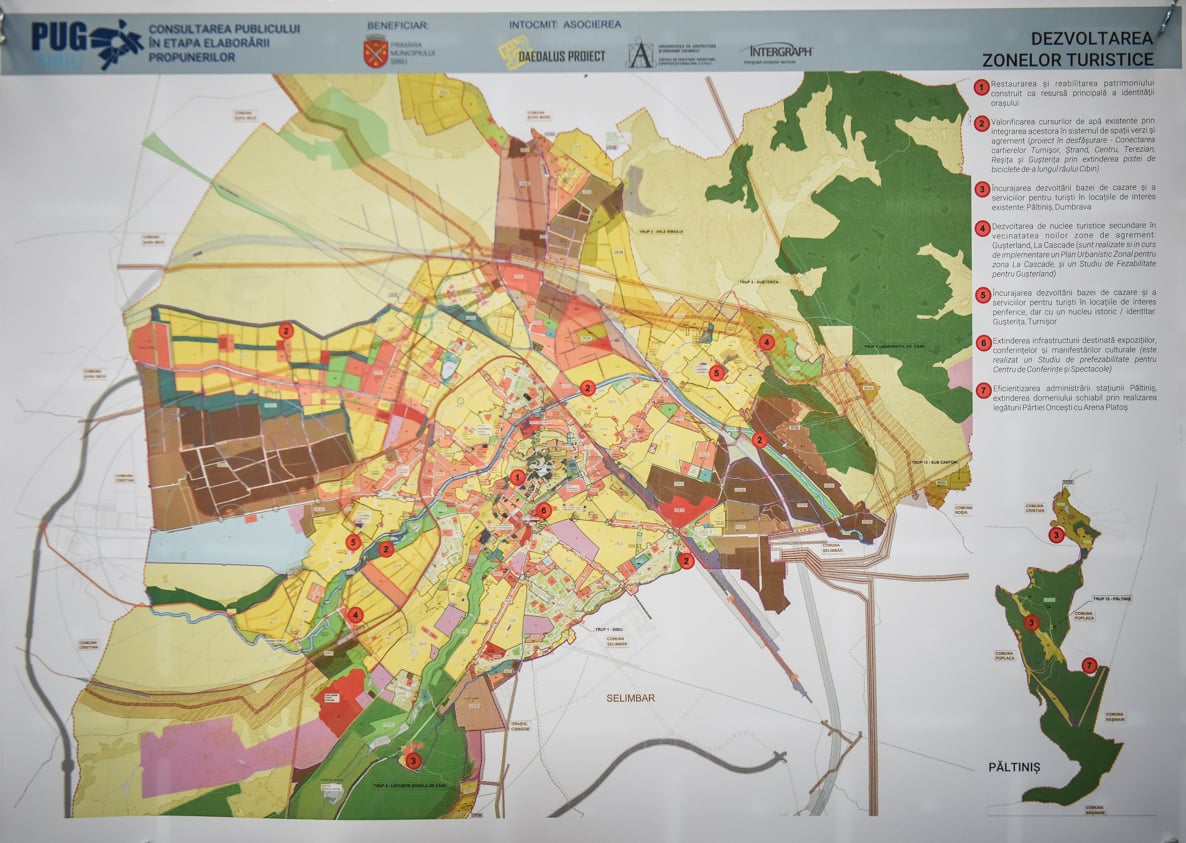Click legend marker number 6
1186x843 pixels.
983,343
